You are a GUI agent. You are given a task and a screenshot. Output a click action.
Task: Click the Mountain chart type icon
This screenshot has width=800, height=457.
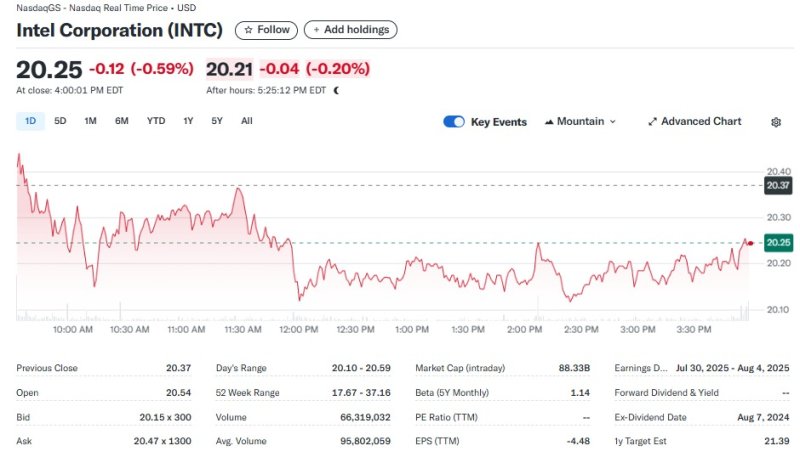[549, 122]
